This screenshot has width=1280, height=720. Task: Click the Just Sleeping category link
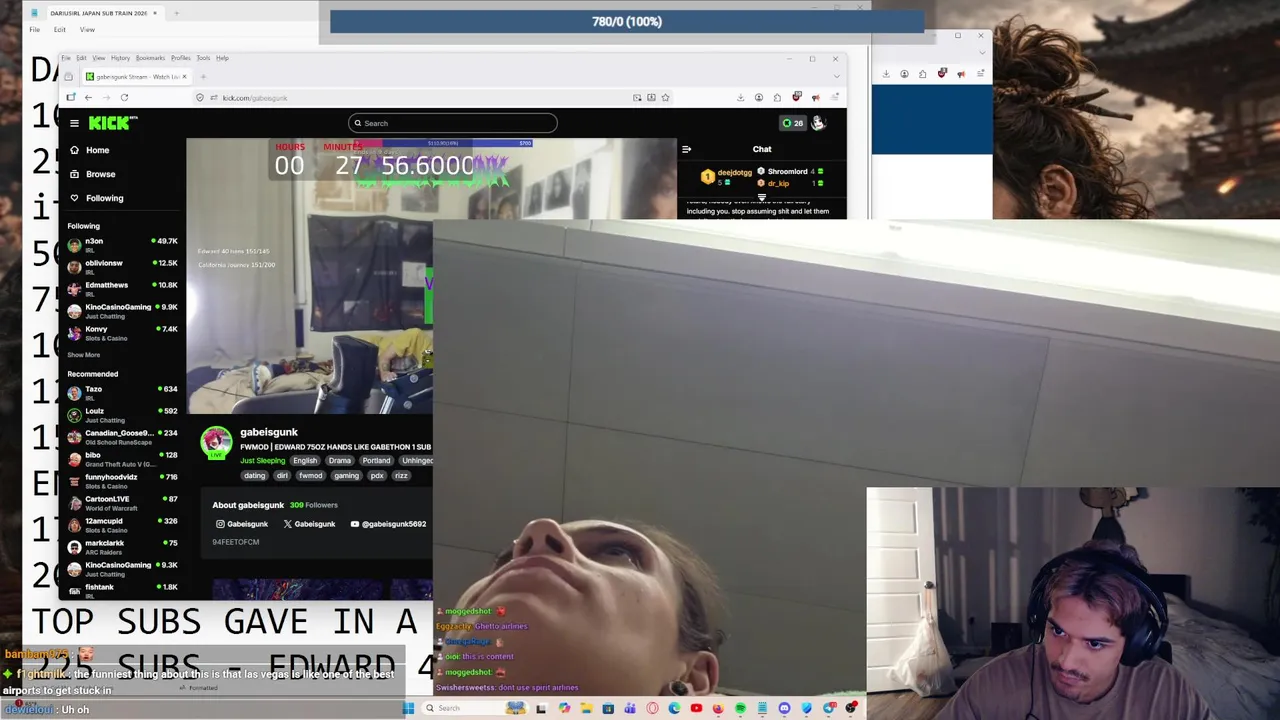click(x=263, y=461)
